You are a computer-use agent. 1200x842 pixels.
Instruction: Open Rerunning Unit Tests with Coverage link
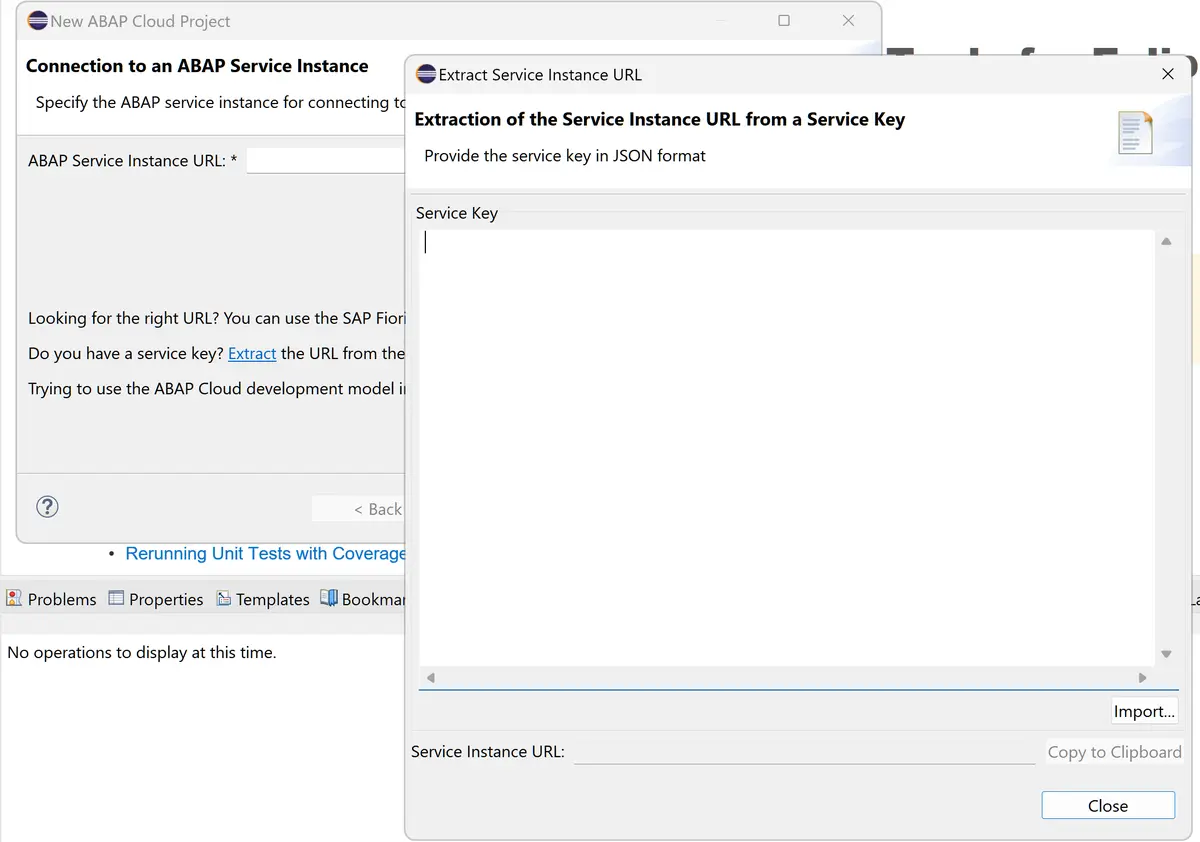pyautogui.click(x=265, y=553)
